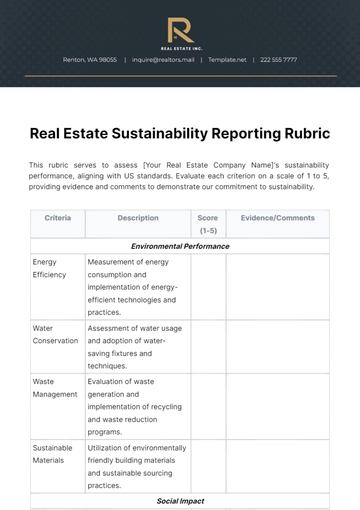360x510 pixels.
Task: Click the empty Score cell for Sustainable Materials
Action: click(208, 466)
